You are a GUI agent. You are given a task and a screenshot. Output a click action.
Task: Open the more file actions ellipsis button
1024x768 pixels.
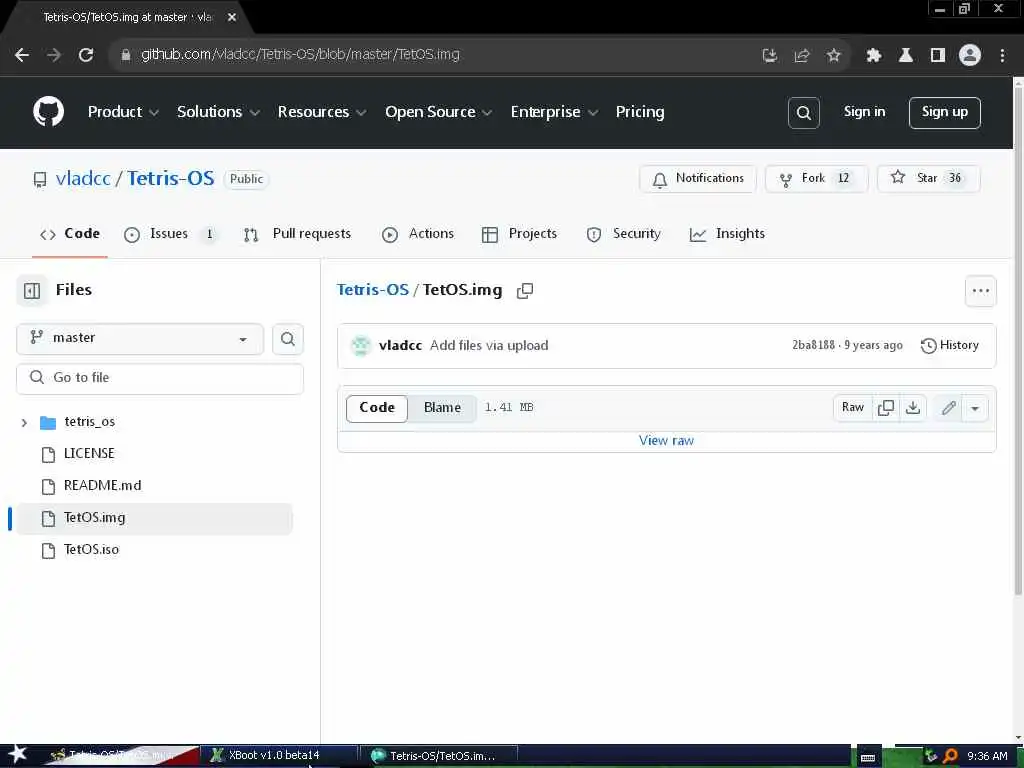[980, 291]
